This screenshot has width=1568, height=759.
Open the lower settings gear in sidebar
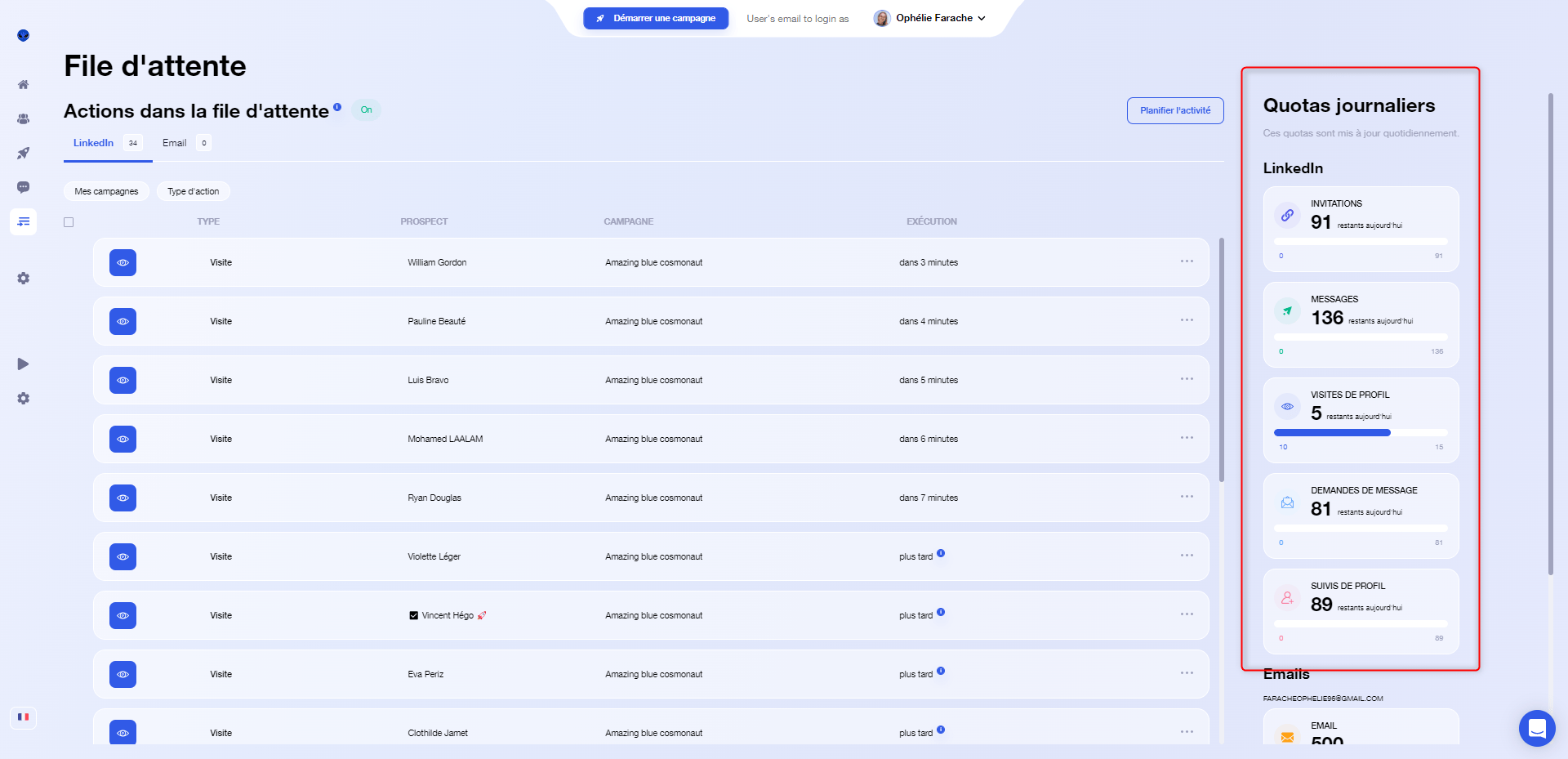click(23, 399)
